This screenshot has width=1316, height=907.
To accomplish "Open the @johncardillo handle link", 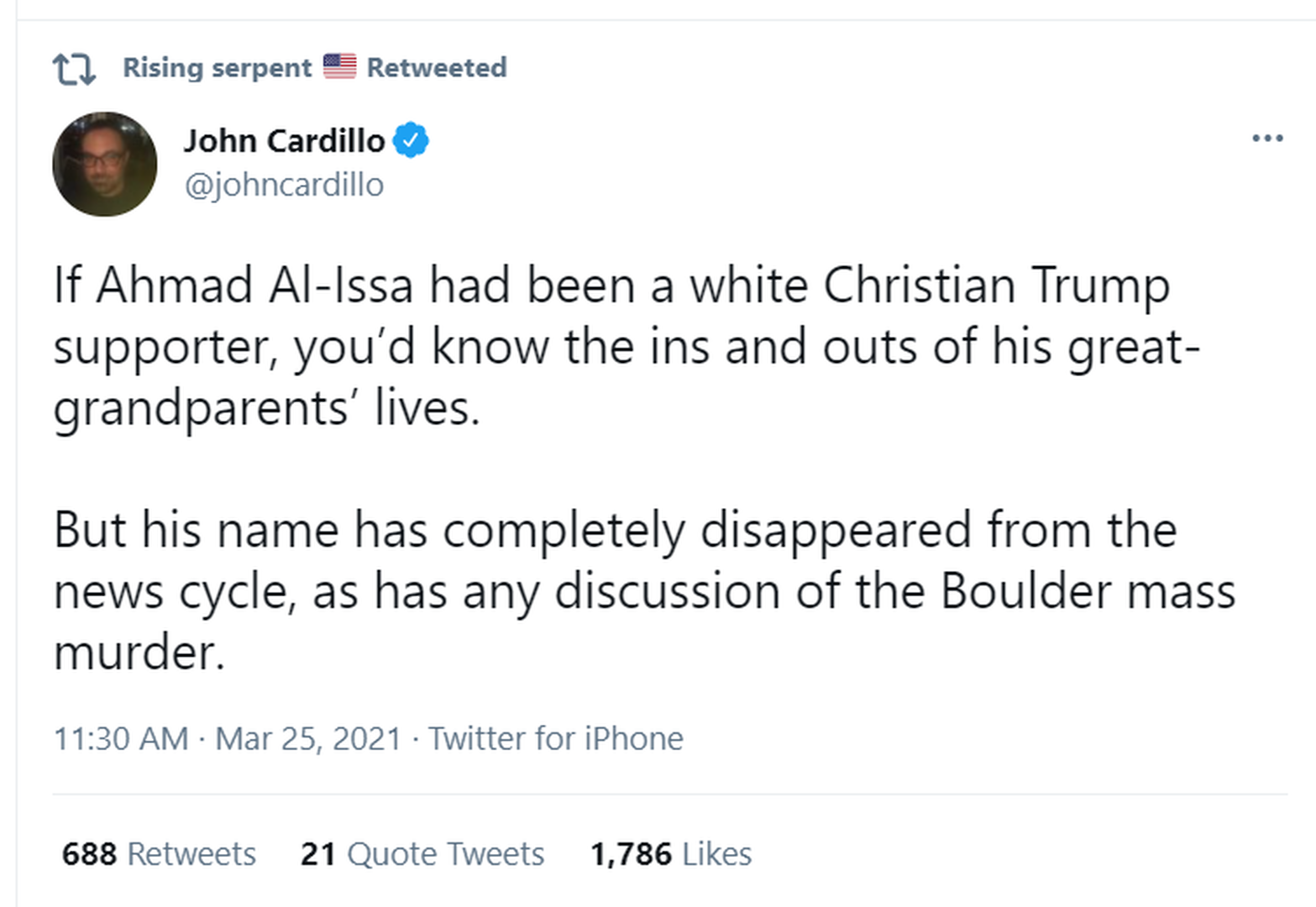I will point(284,185).
